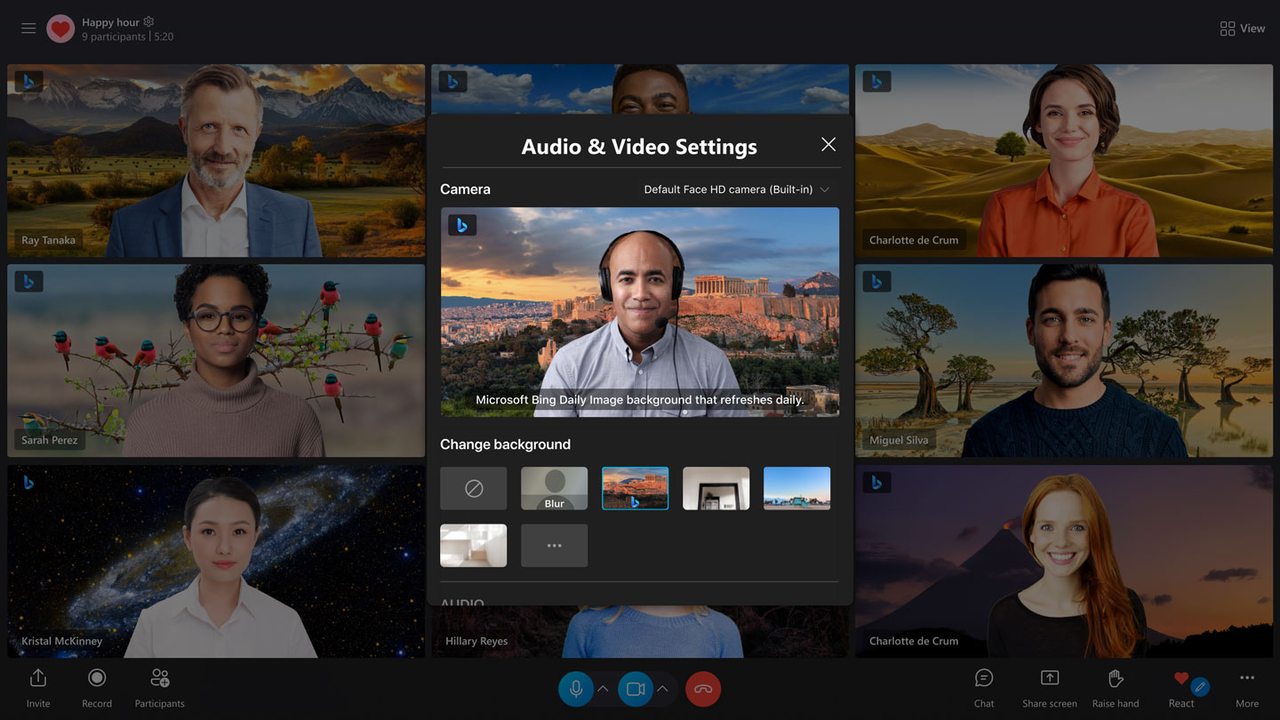Viewport: 1280px width, 720px height.
Task: Select the Bing Daily Image background thumbnail
Action: (635, 488)
